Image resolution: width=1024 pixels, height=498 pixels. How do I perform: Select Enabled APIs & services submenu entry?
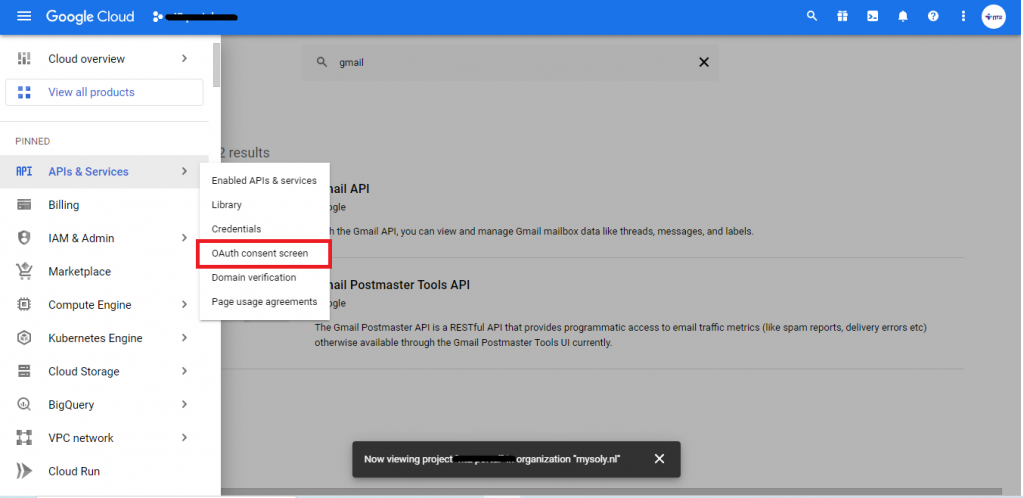(264, 181)
